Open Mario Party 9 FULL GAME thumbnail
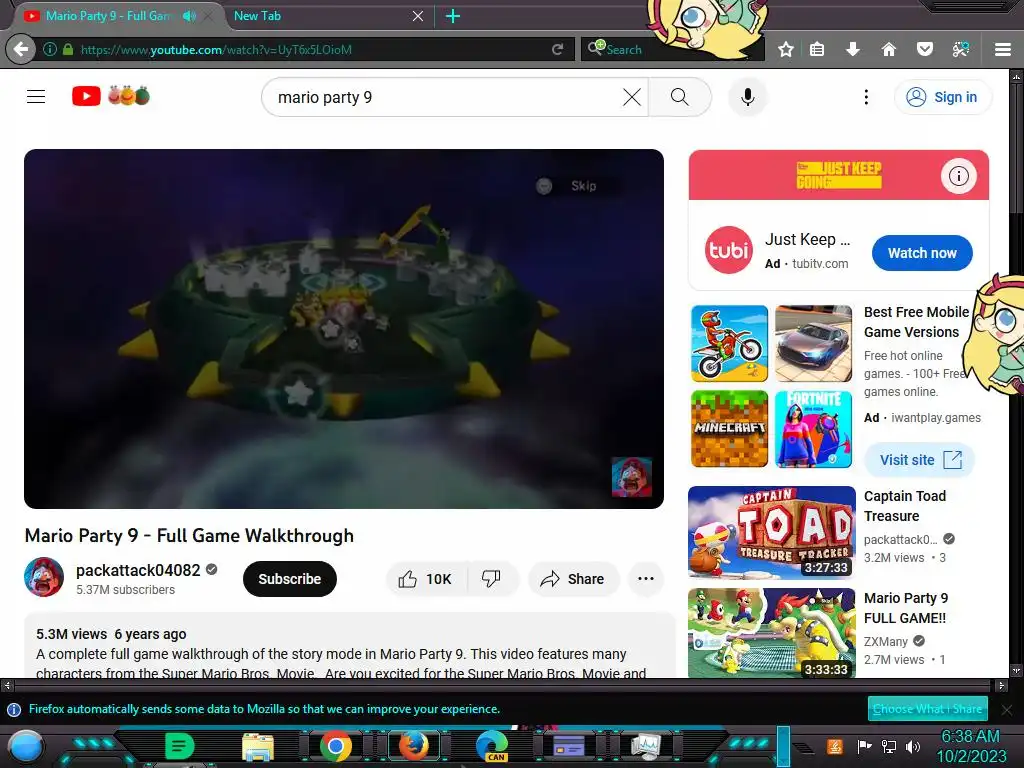Viewport: 1024px width, 768px height. [x=771, y=633]
